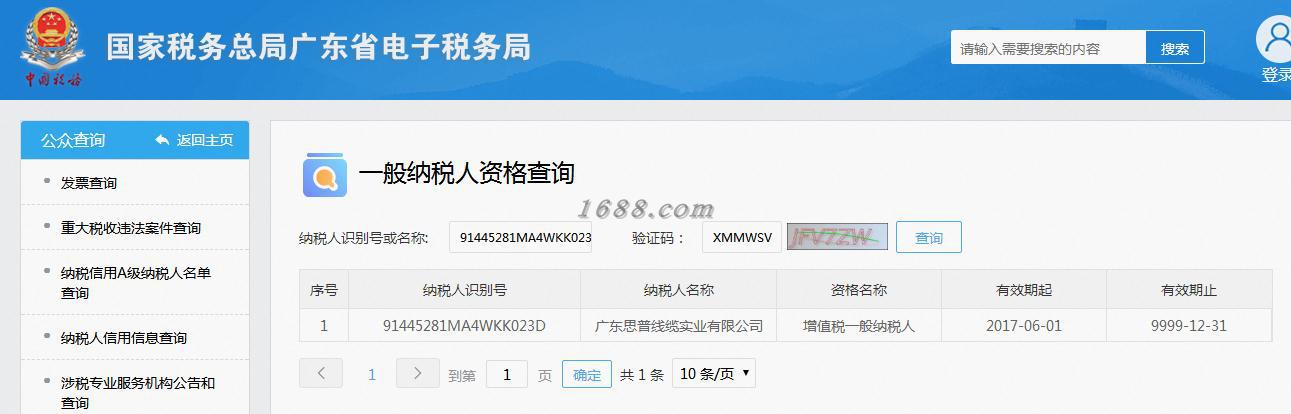Select page 1 in pagination
The width and height of the screenshot is (1291, 414).
pyautogui.click(x=372, y=374)
